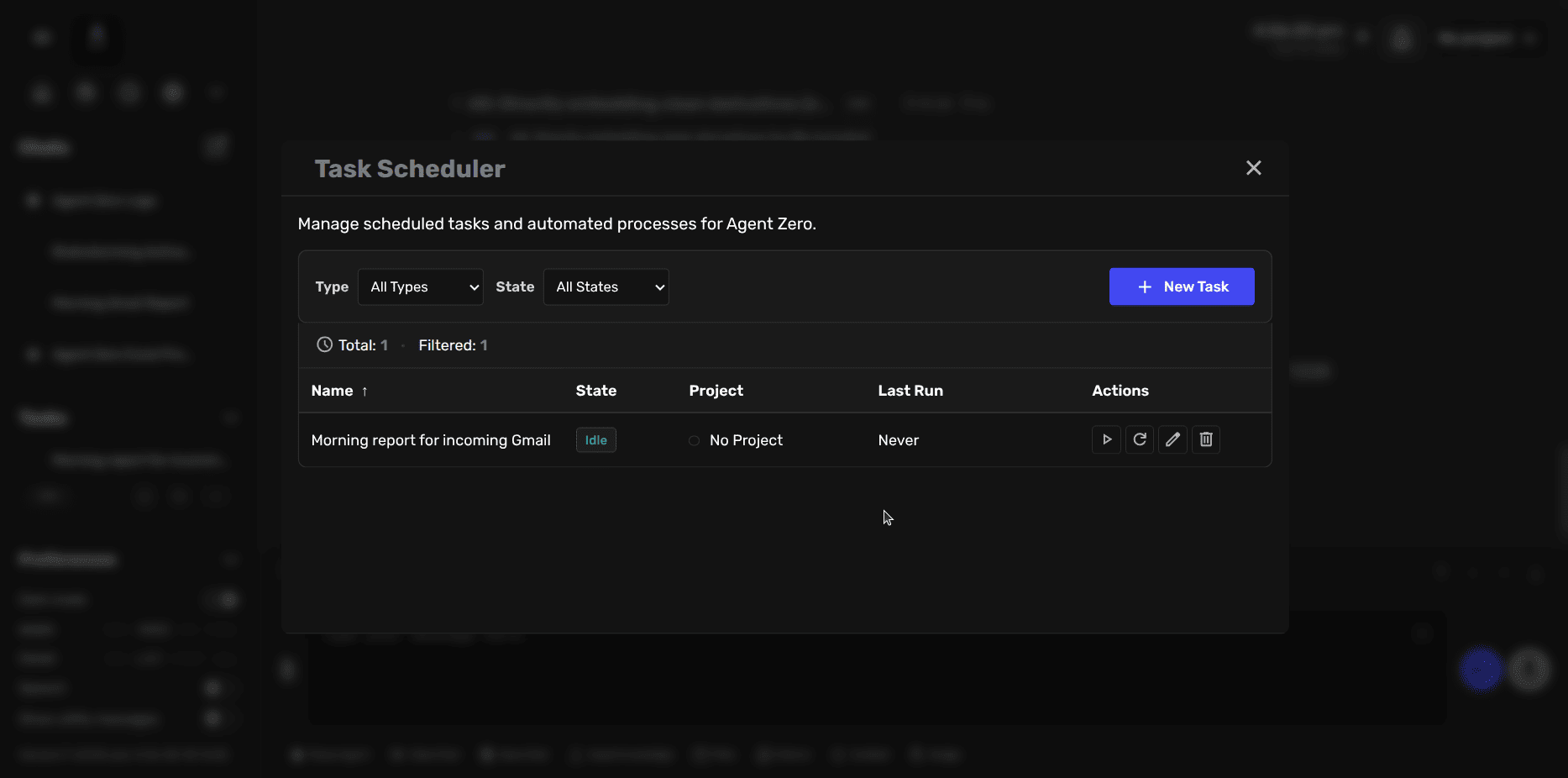Edit the Morning report task with the pencil icon
Image resolution: width=1568 pixels, height=778 pixels.
click(x=1172, y=439)
